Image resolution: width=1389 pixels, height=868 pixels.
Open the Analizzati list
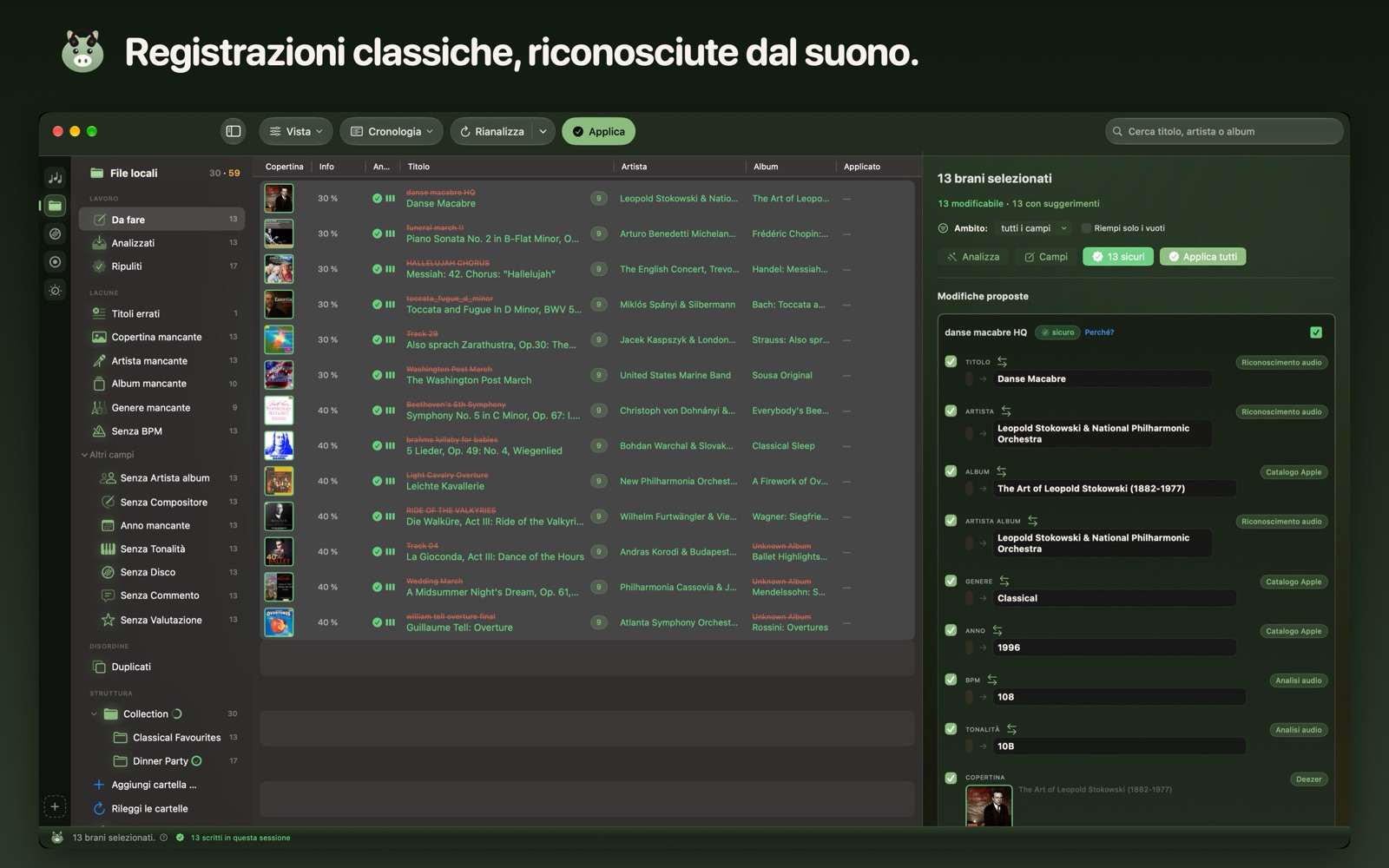click(x=161, y=243)
